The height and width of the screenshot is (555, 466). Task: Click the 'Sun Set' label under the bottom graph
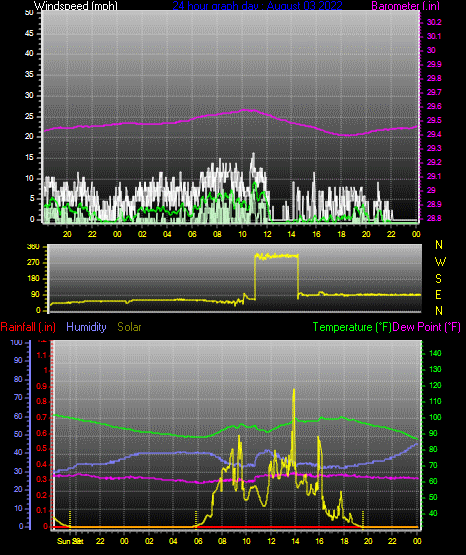70,541
